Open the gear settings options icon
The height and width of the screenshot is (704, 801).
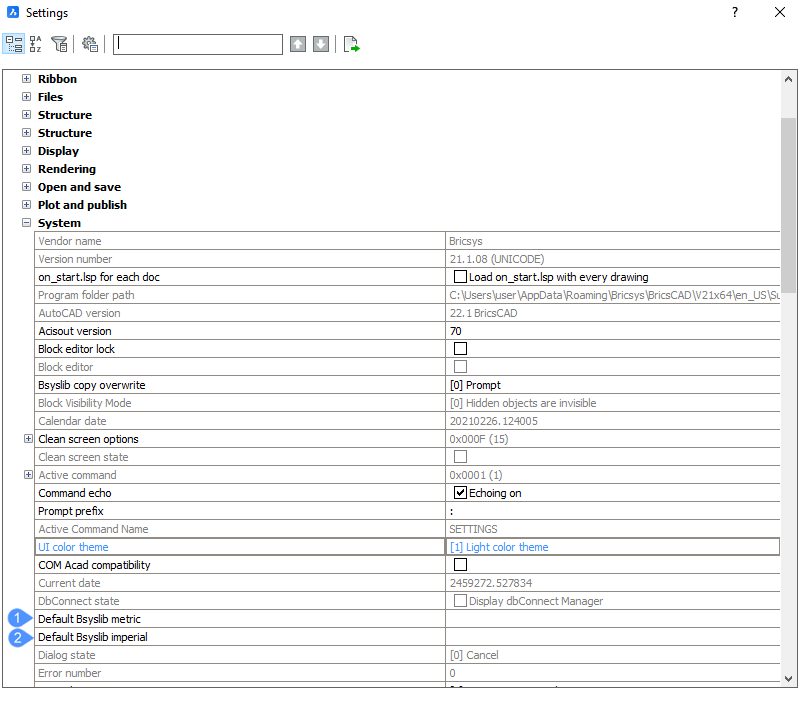(90, 44)
